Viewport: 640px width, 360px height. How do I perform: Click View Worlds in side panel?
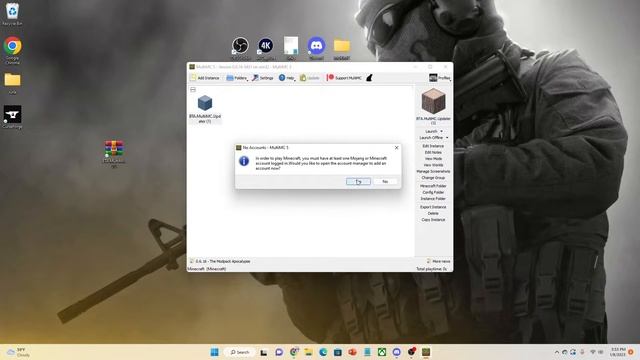(433, 165)
